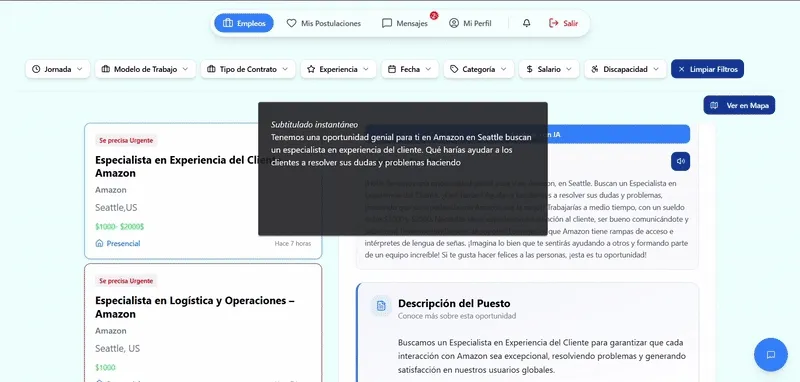Click the Descripción del Puesto heading
The width and height of the screenshot is (800, 382).
tap(454, 303)
